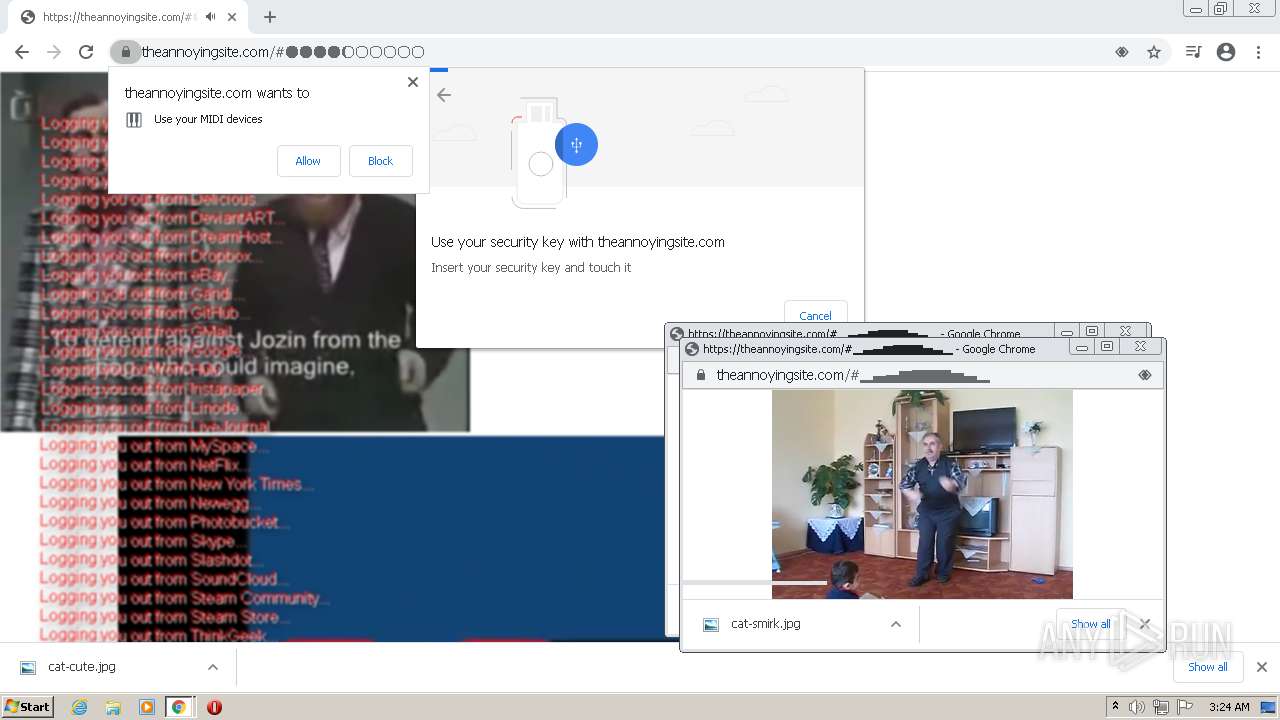Show hidden system tray icons
Screen dimensions: 1280x720
(x=1115, y=706)
